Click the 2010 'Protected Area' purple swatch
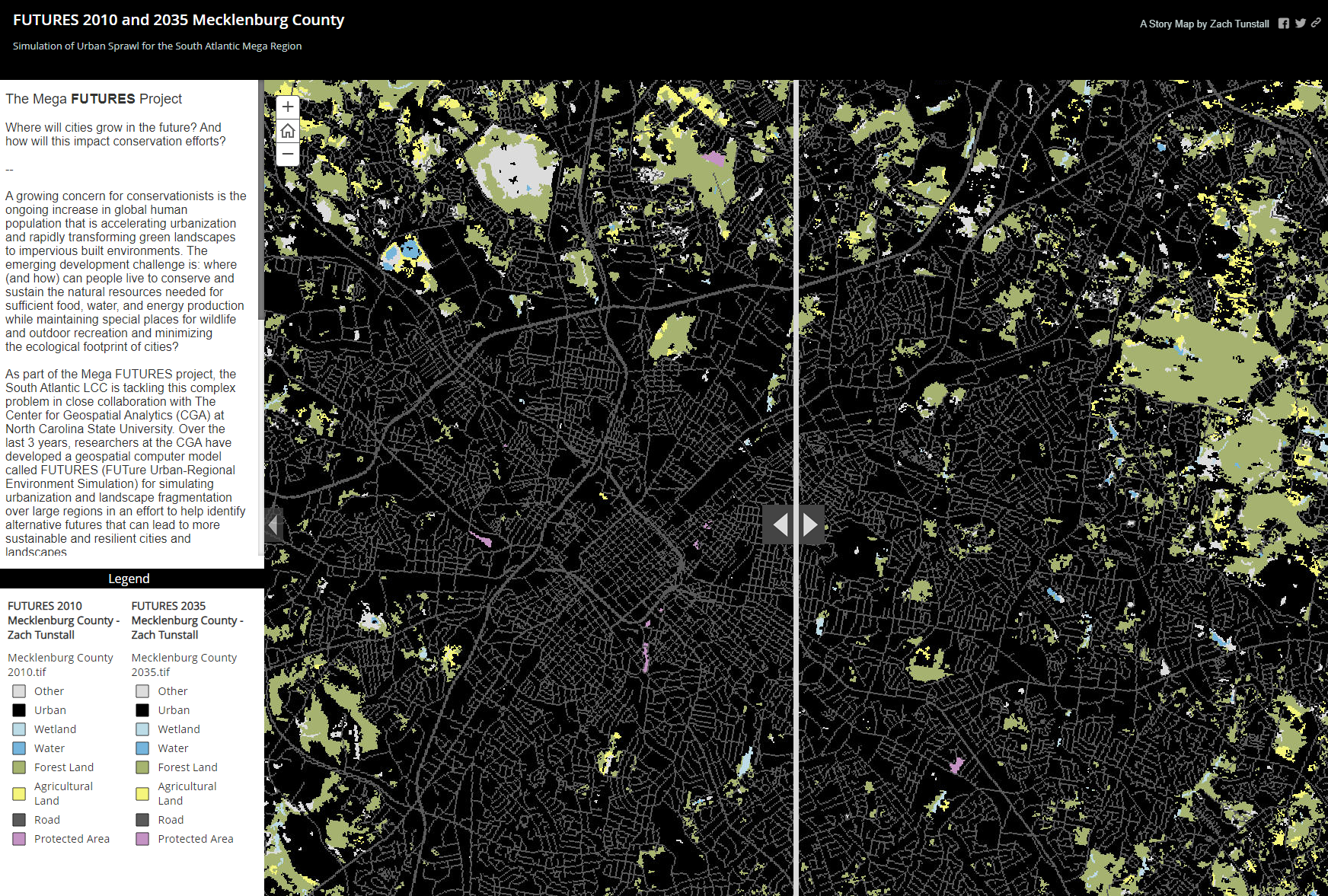Viewport: 1328px width, 896px height. point(19,839)
